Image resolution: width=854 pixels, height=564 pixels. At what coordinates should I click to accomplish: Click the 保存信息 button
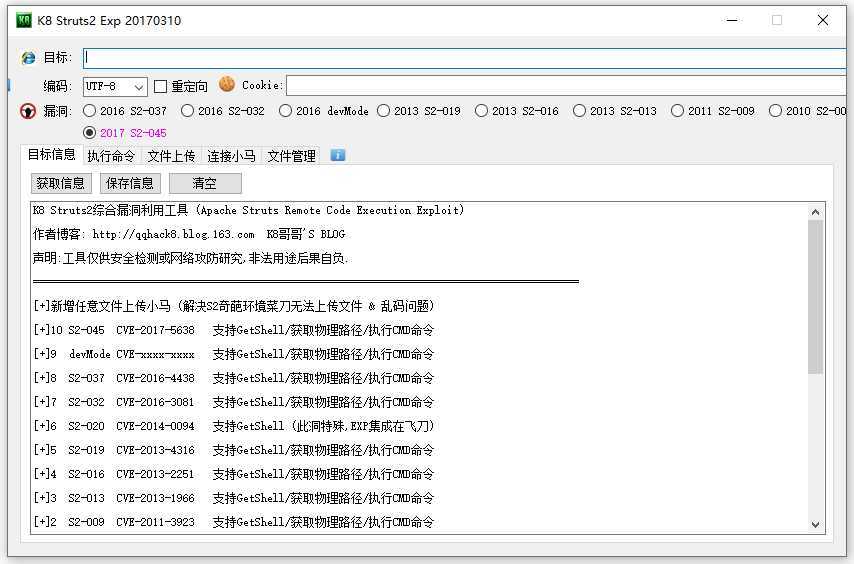[x=130, y=183]
